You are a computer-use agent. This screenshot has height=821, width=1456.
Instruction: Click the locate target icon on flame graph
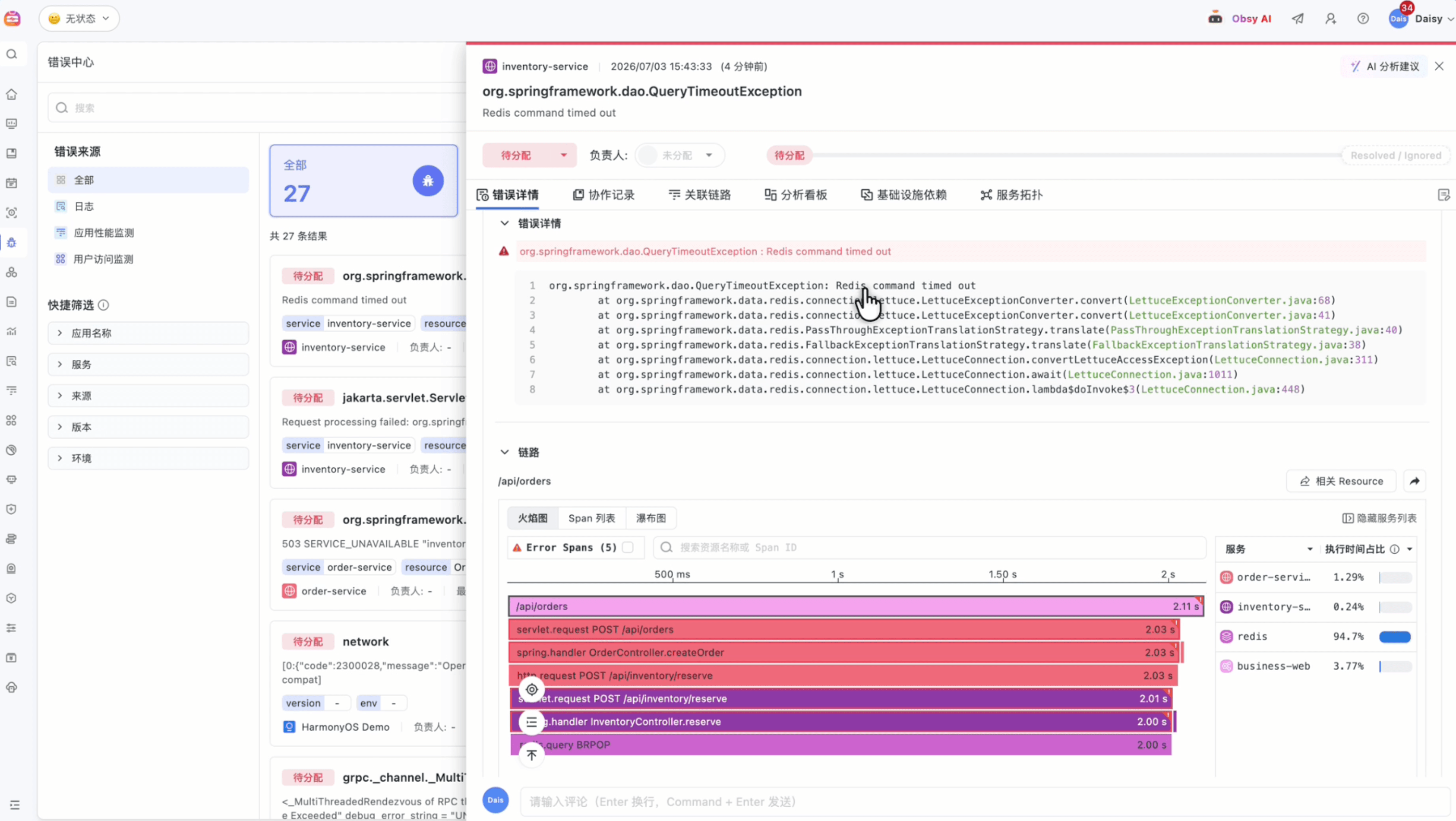[531, 689]
